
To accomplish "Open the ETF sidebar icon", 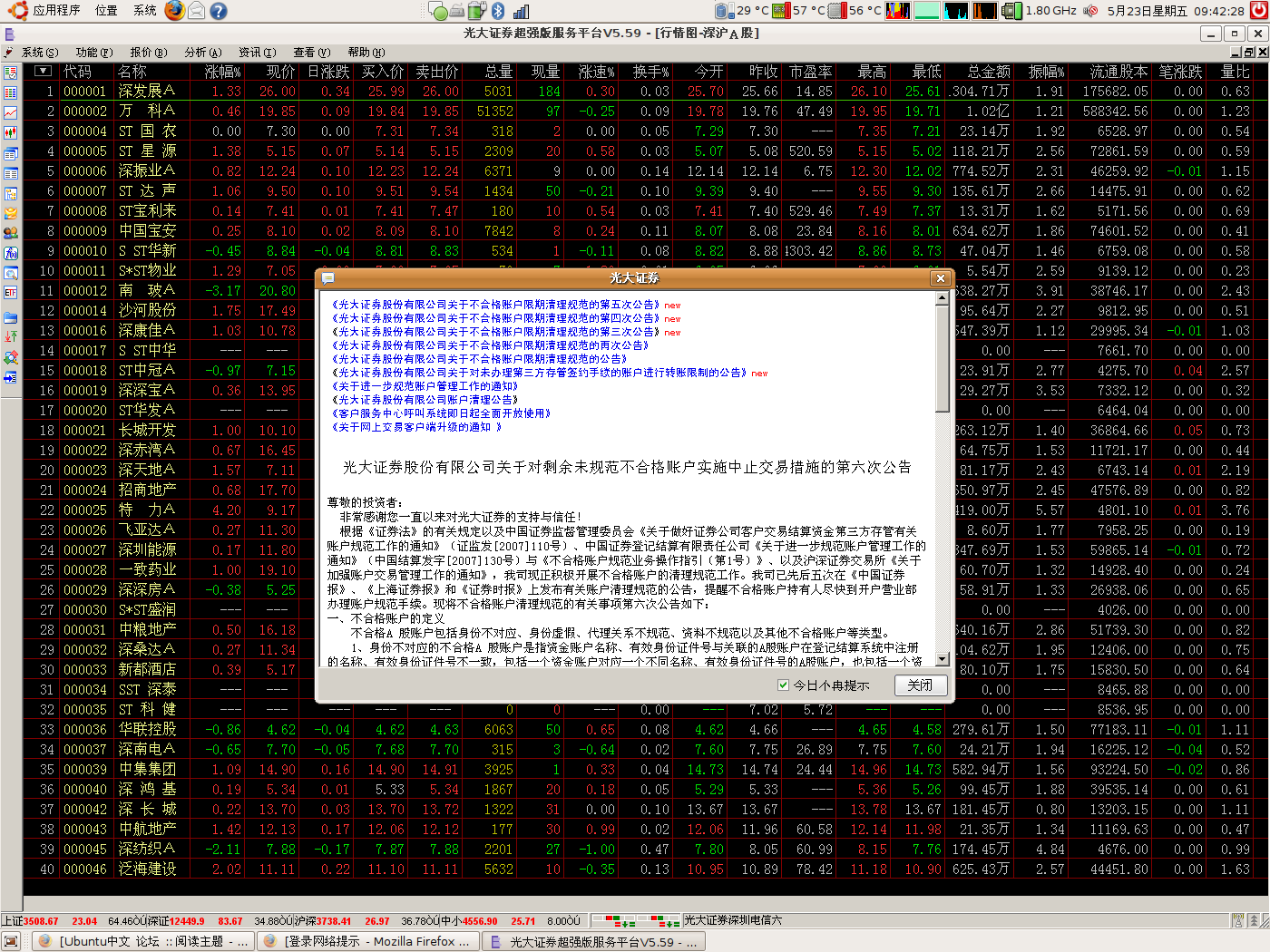I will click(x=10, y=293).
